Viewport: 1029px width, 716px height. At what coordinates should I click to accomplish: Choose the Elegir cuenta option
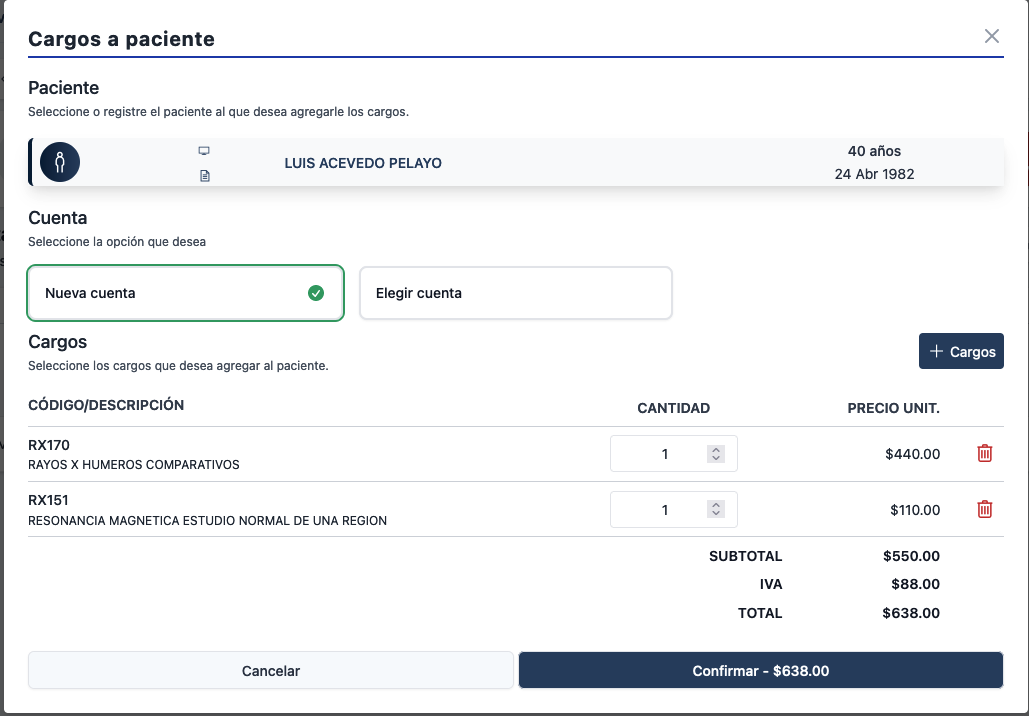515,293
